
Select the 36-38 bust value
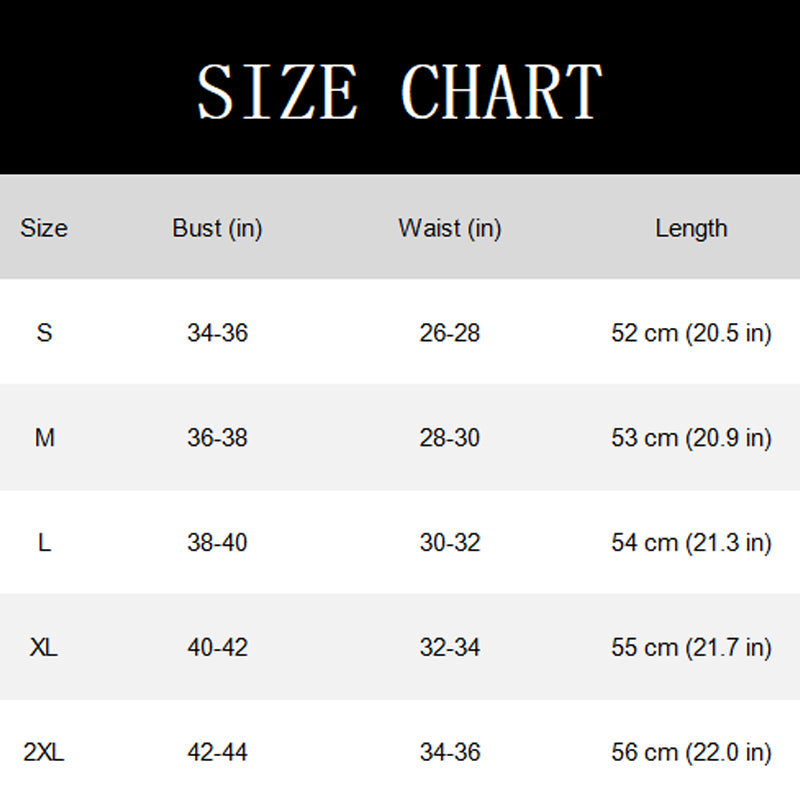[x=217, y=438]
